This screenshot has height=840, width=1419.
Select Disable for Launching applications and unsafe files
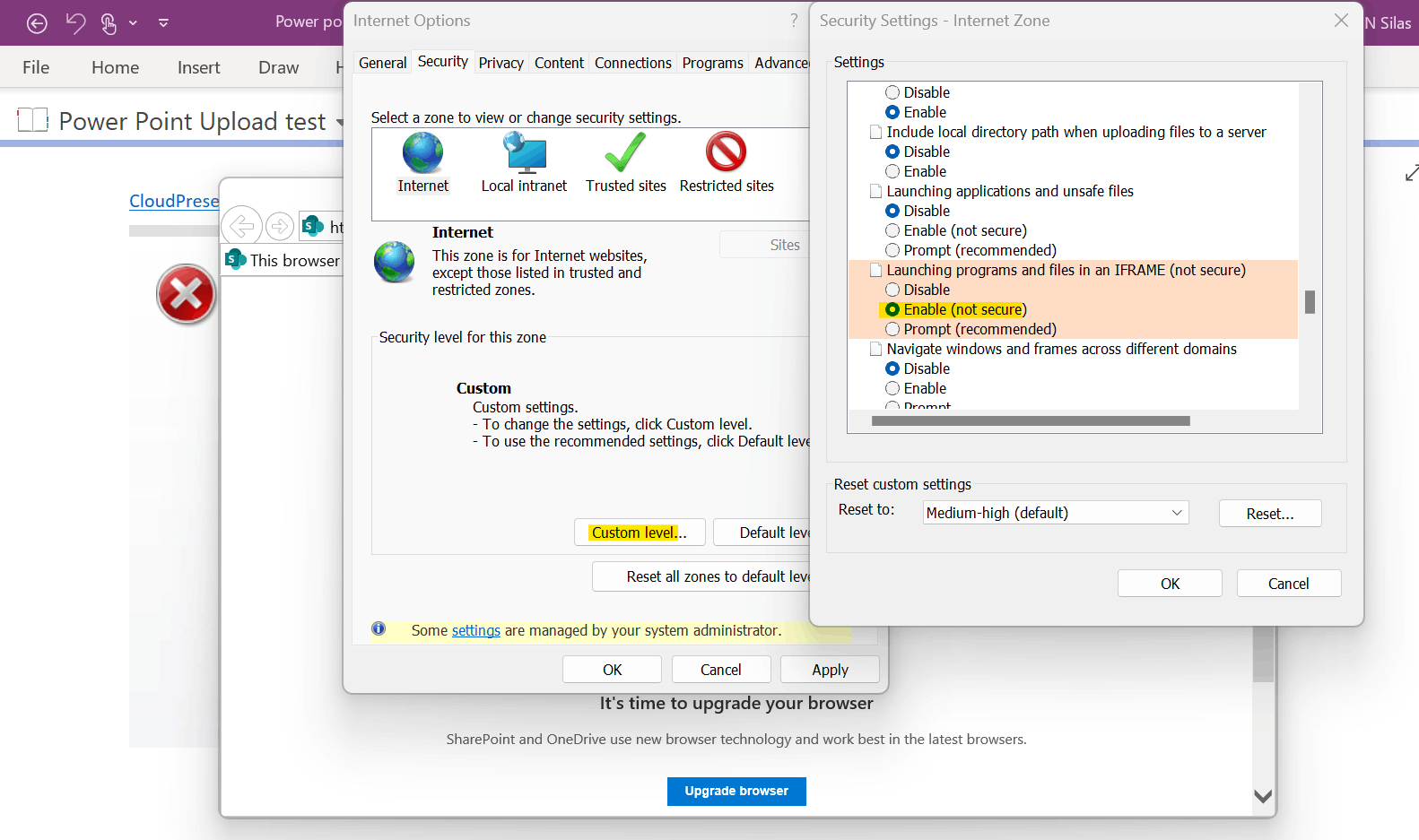click(x=892, y=211)
